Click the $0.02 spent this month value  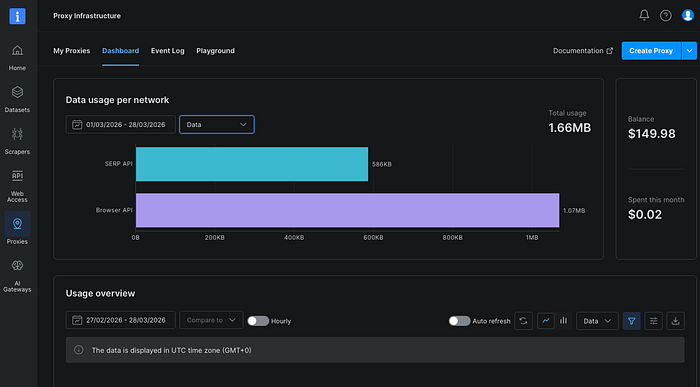tap(645, 214)
